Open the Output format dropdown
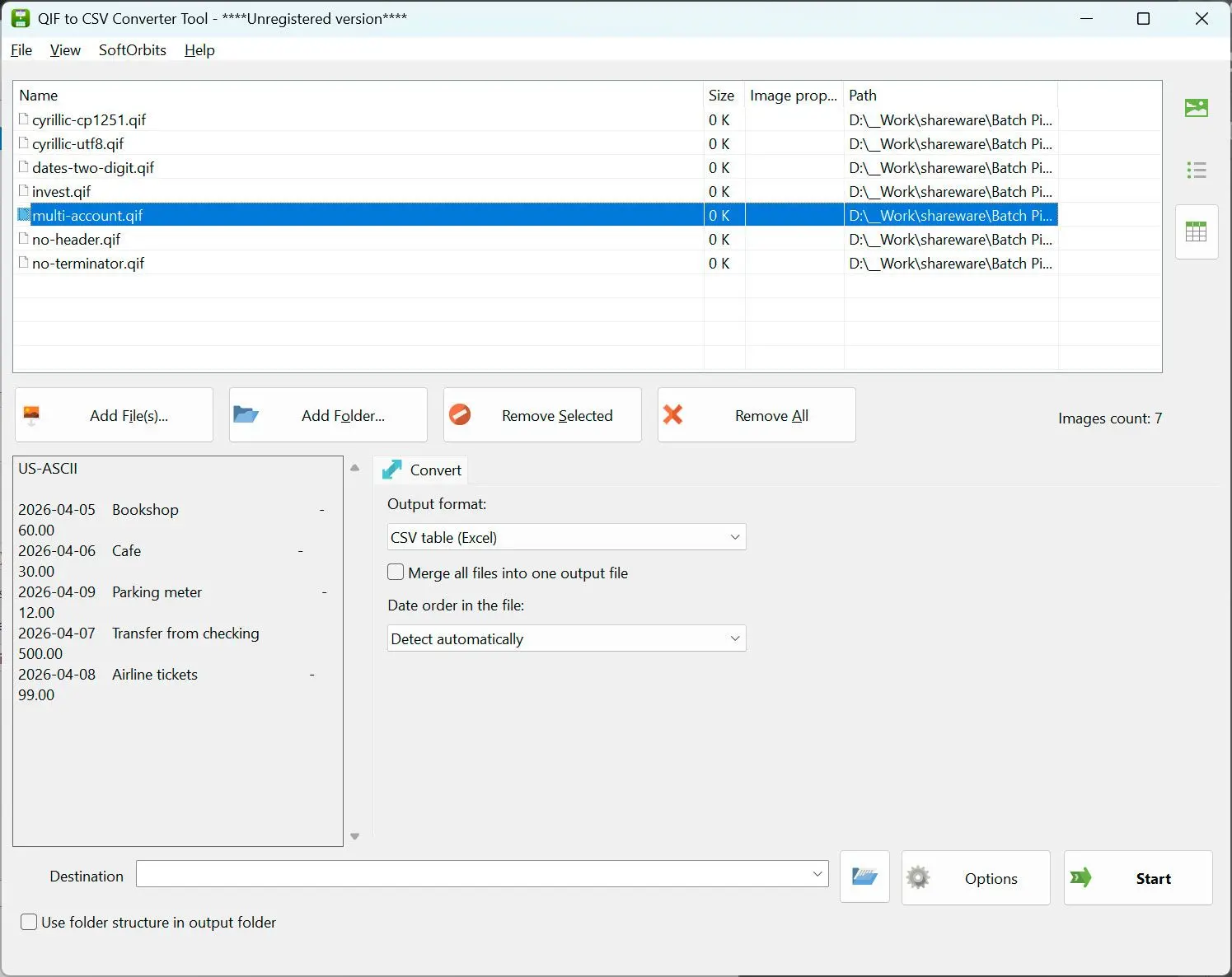Viewport: 1232px width, 977px height. click(566, 537)
